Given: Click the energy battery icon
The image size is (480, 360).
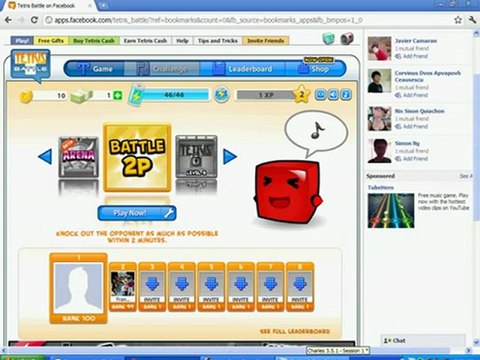Looking at the screenshot, I should 136,96.
